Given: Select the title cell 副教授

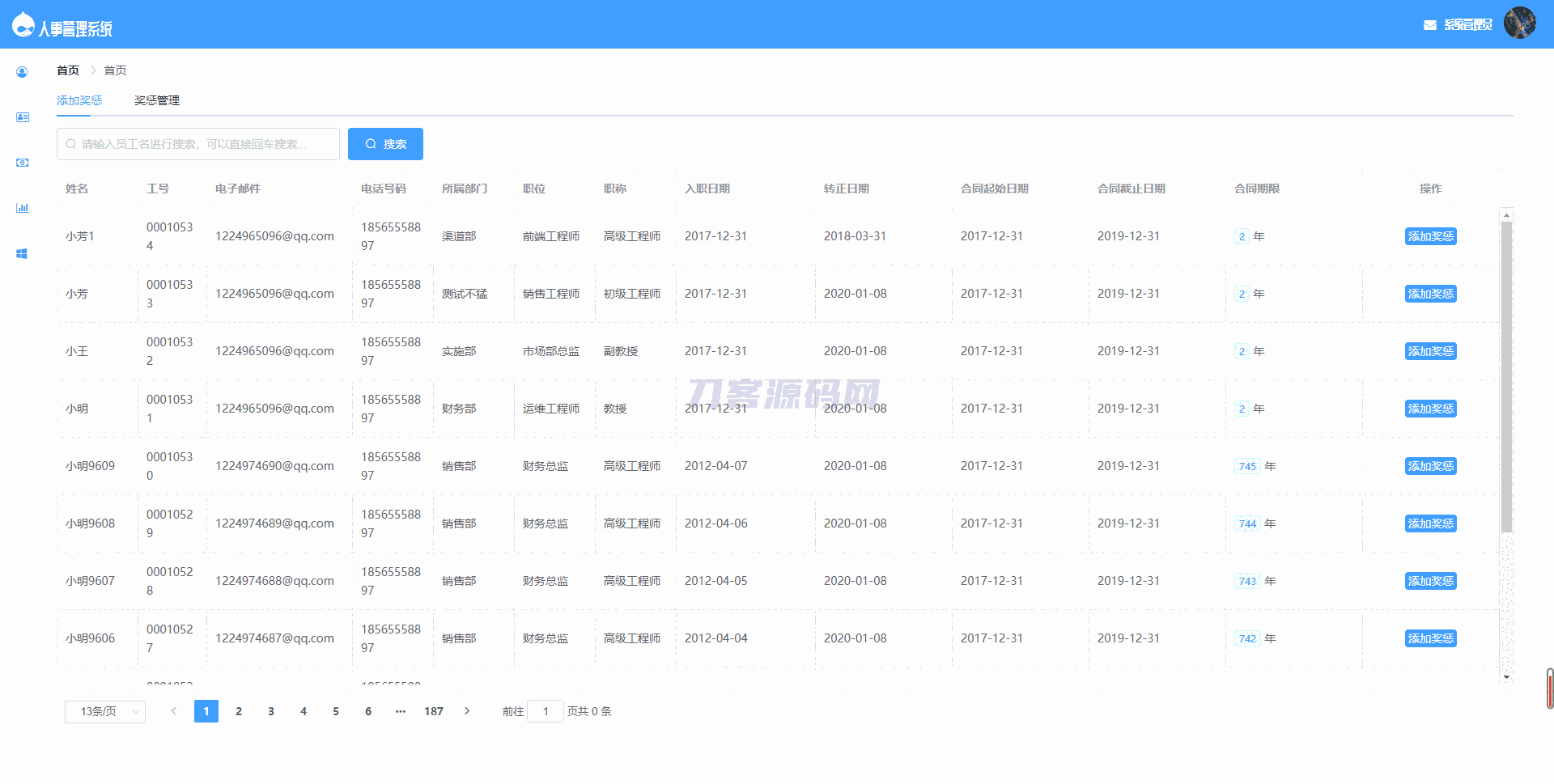Looking at the screenshot, I should (621, 351).
